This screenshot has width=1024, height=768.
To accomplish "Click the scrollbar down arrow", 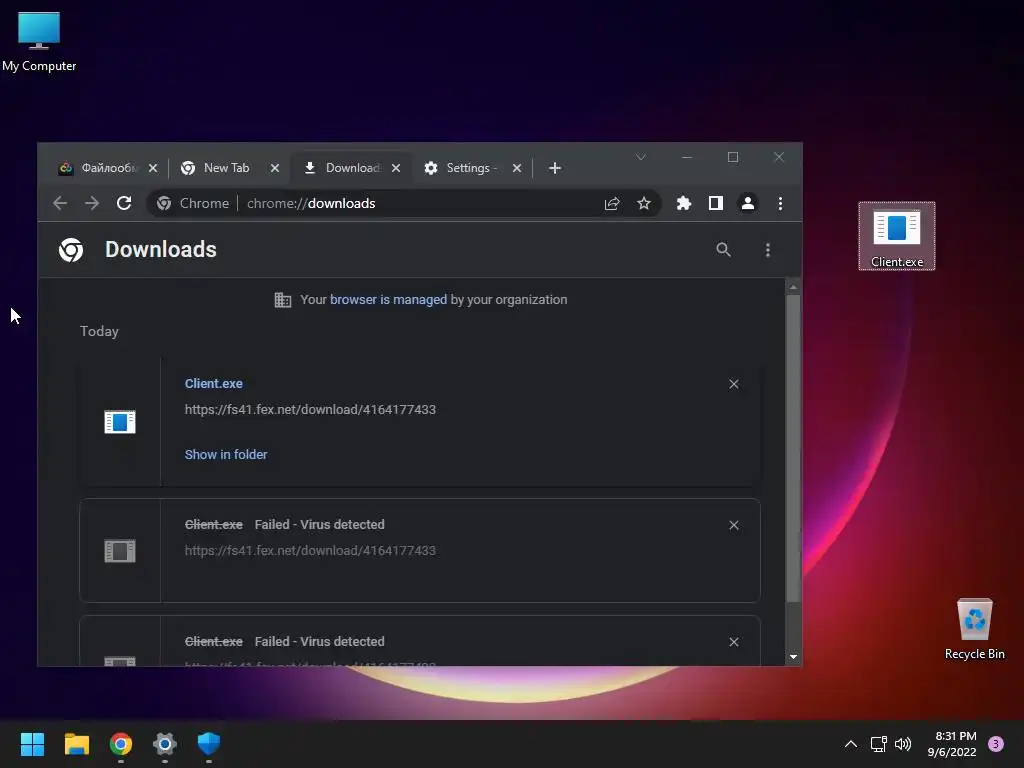I will [x=793, y=657].
